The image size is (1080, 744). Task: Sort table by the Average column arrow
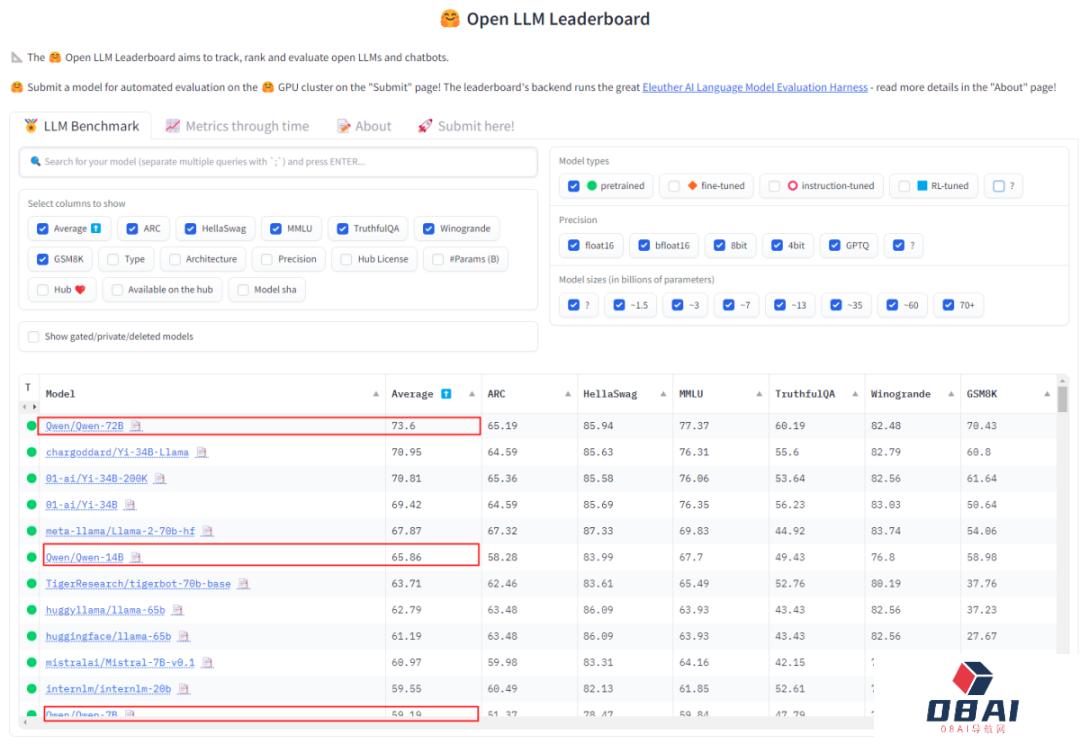pyautogui.click(x=471, y=394)
